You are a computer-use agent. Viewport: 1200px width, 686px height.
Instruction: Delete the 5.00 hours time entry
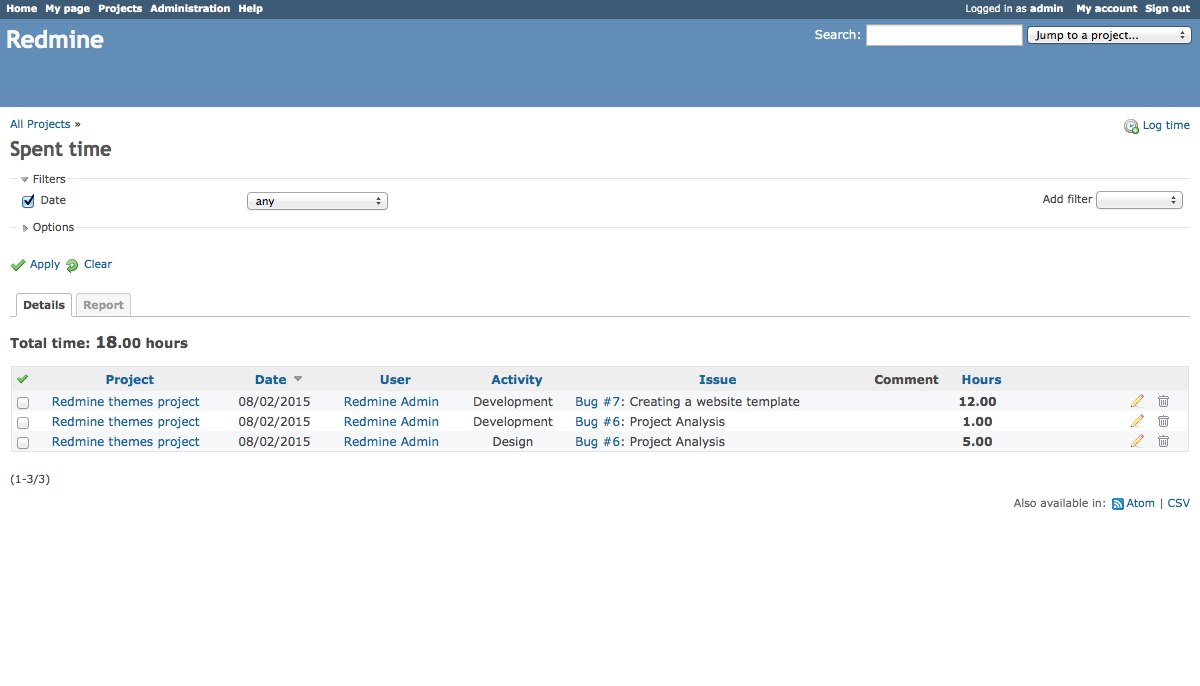[x=1163, y=441]
